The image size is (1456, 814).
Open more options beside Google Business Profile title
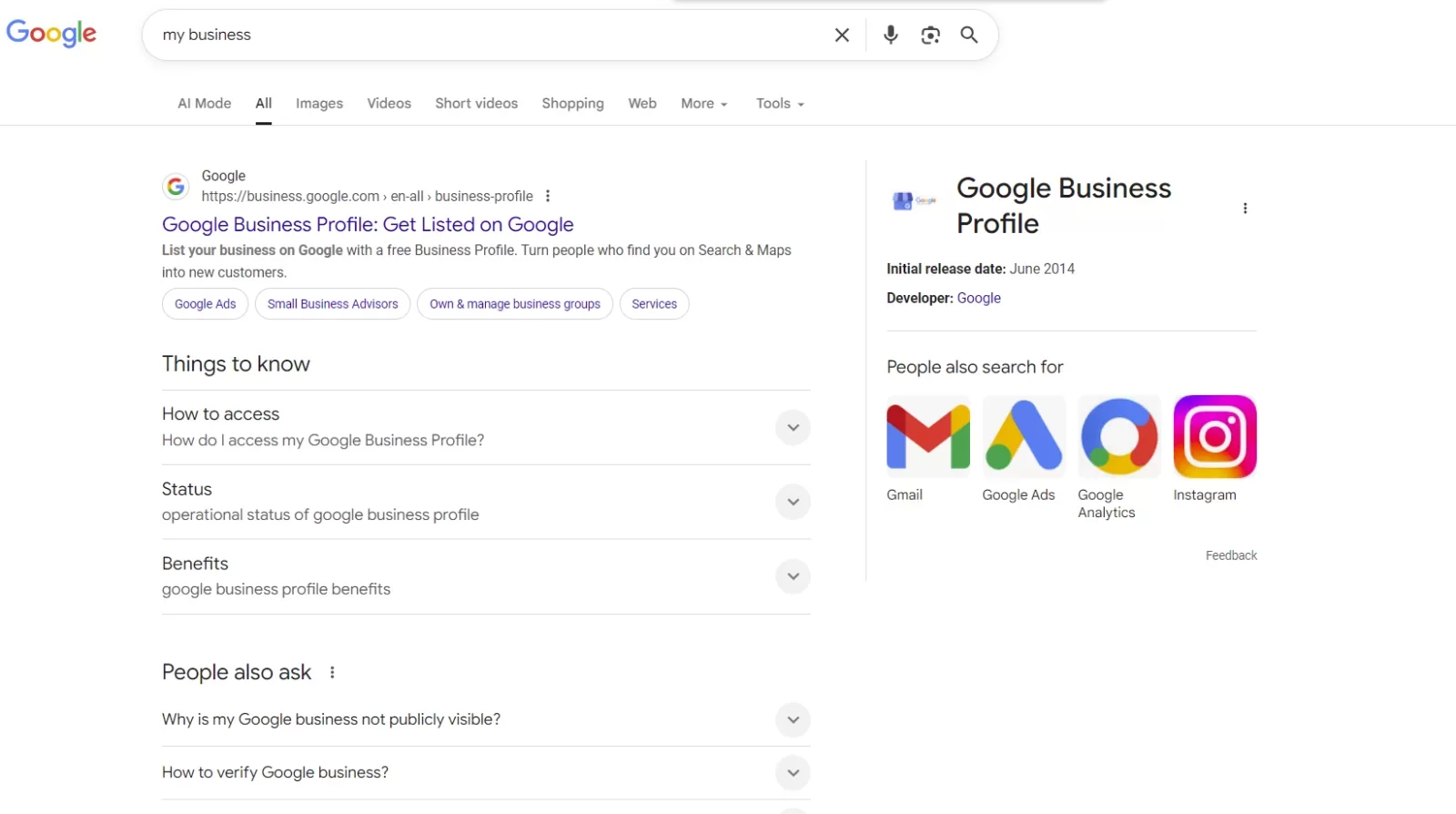click(x=1245, y=209)
